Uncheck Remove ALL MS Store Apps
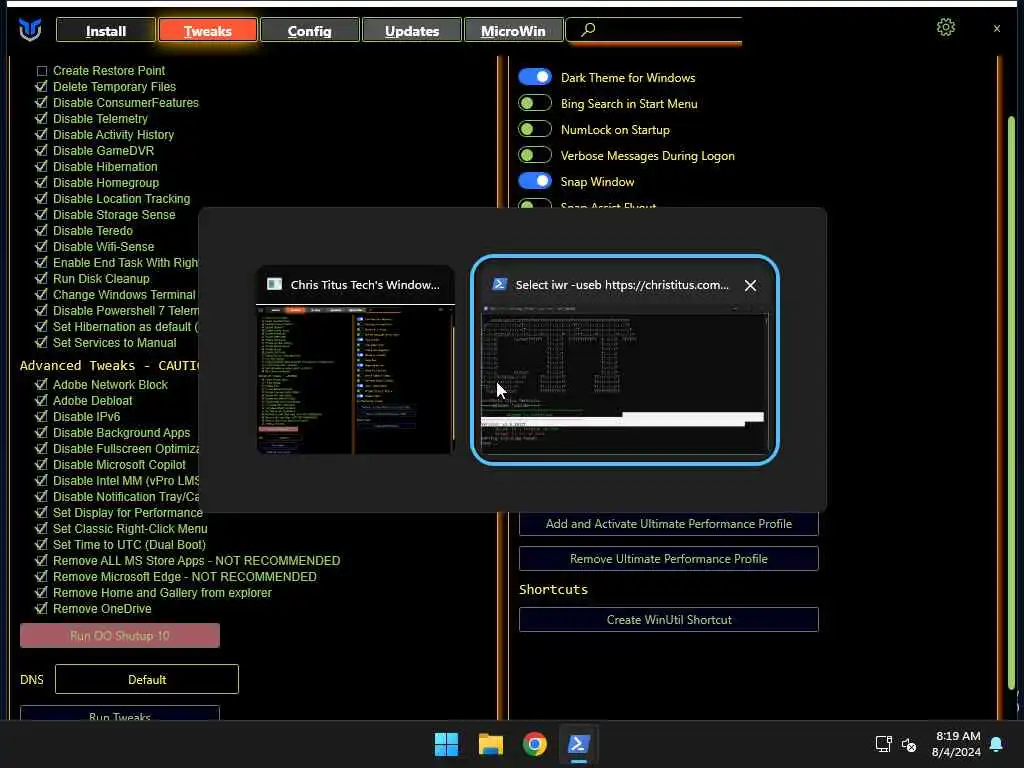Screen dimensions: 1024x768 pyautogui.click(x=42, y=560)
